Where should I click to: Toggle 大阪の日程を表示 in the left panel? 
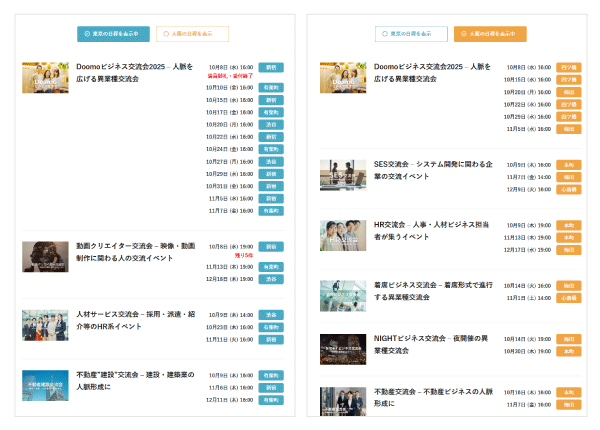click(x=192, y=34)
